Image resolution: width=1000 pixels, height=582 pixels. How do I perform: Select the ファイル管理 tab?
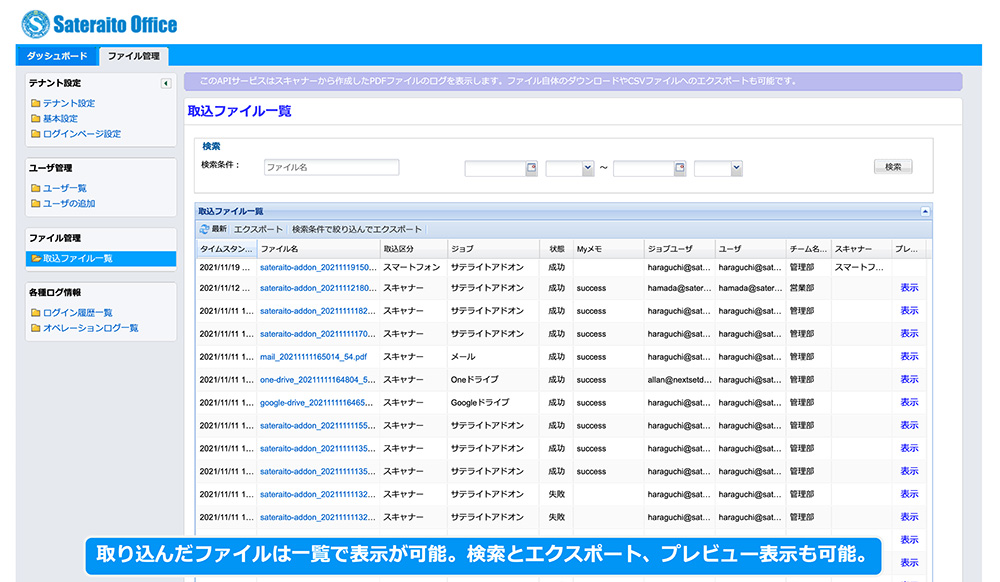pos(134,56)
